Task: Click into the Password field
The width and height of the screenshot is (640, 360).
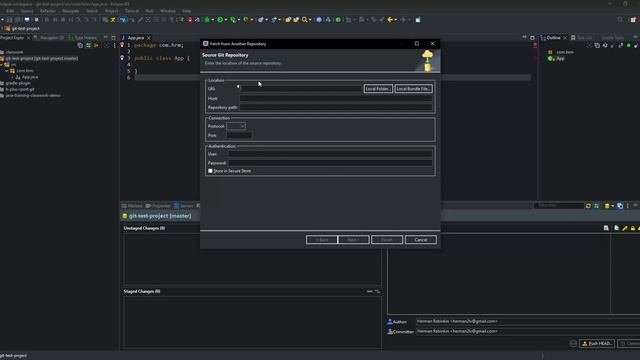Action: [x=330, y=163]
